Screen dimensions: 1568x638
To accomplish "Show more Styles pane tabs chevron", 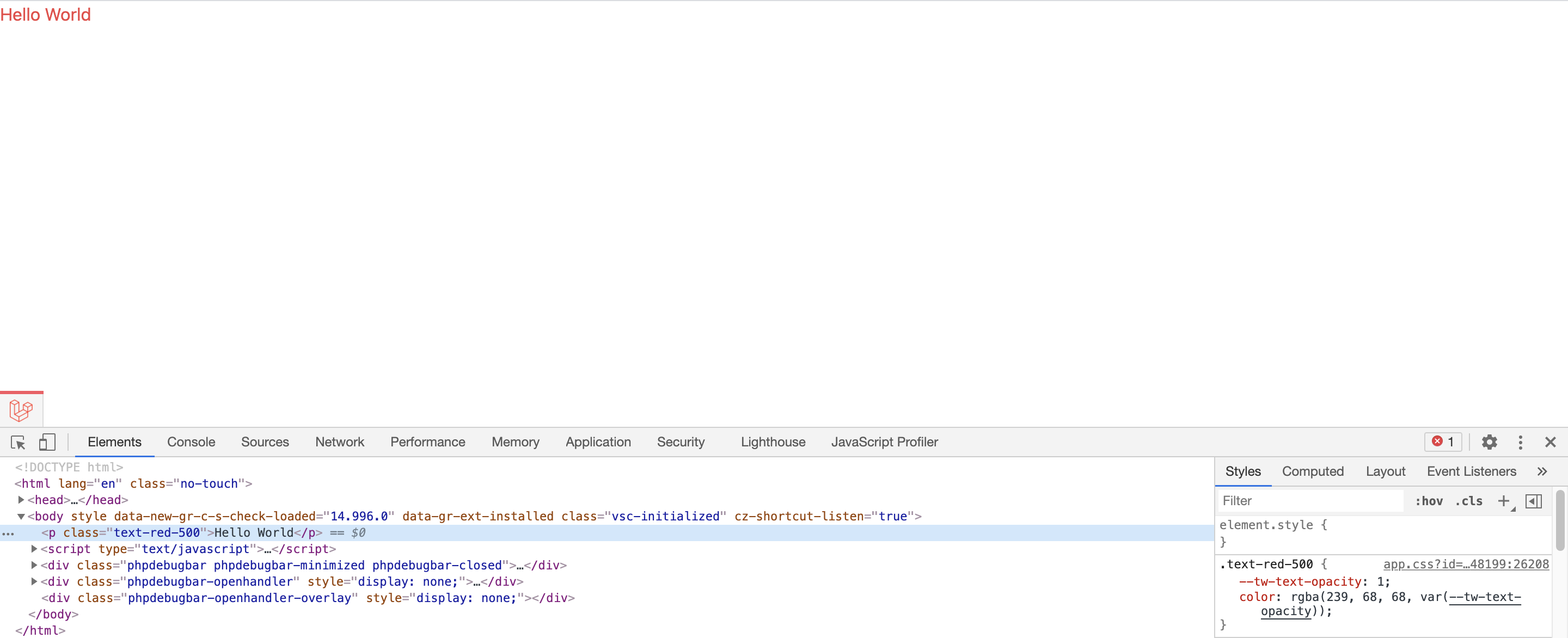I will tap(1542, 471).
